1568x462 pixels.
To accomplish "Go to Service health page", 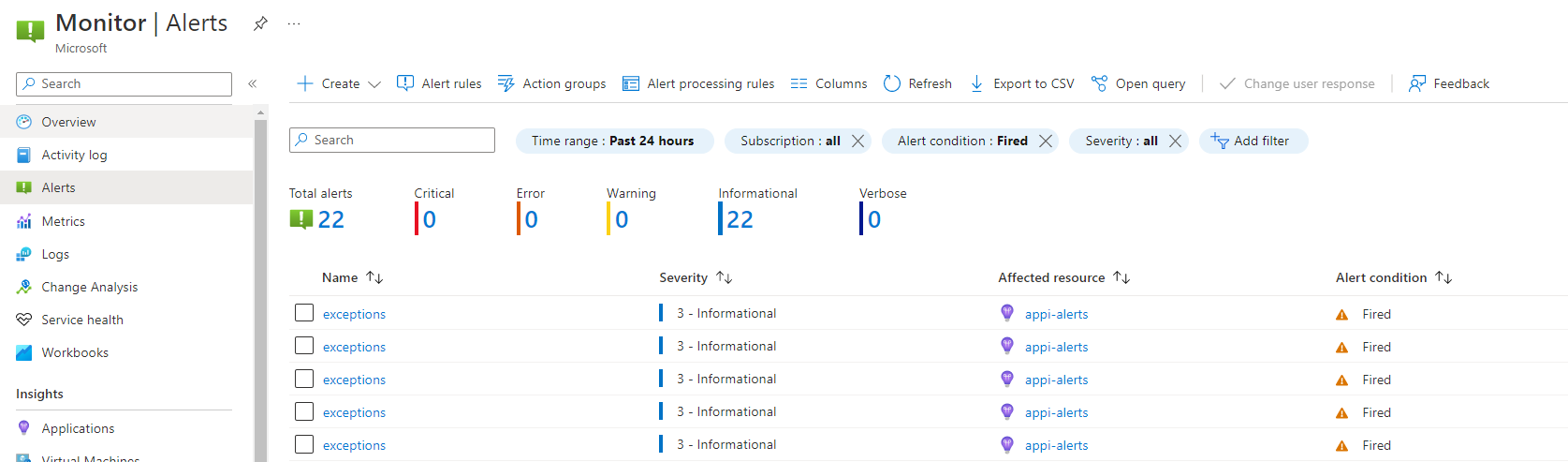I will click(x=82, y=320).
